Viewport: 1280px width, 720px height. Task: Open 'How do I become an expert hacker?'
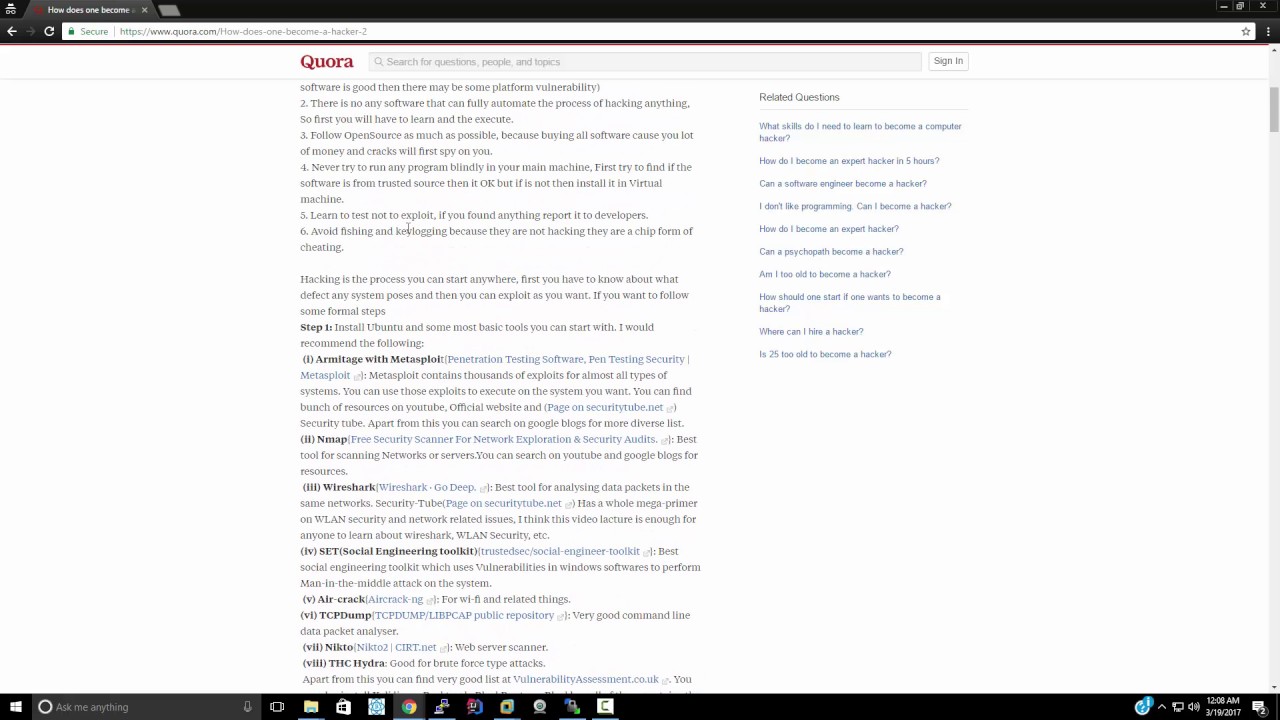click(x=829, y=229)
